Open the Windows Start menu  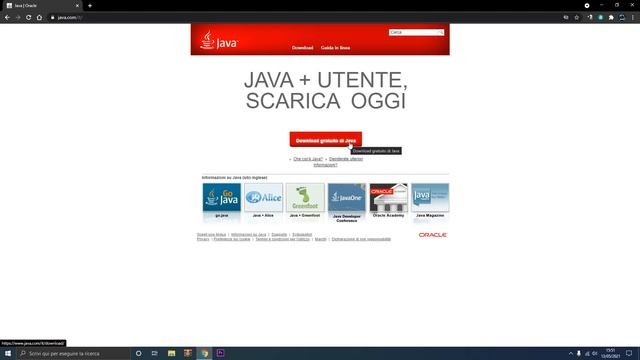click(8, 353)
